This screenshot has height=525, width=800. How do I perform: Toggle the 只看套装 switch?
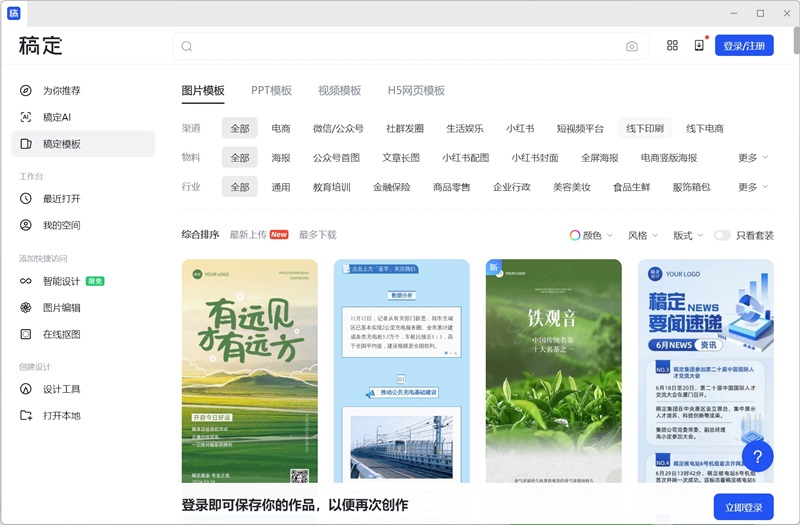click(722, 235)
